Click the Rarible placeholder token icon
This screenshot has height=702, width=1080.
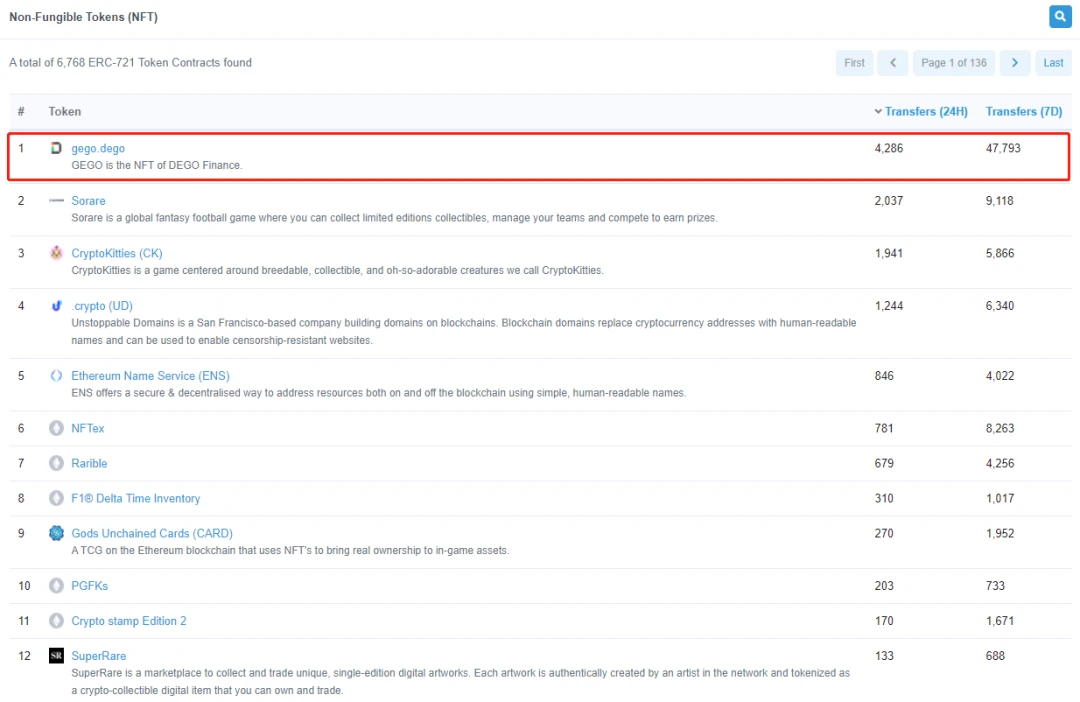click(56, 463)
